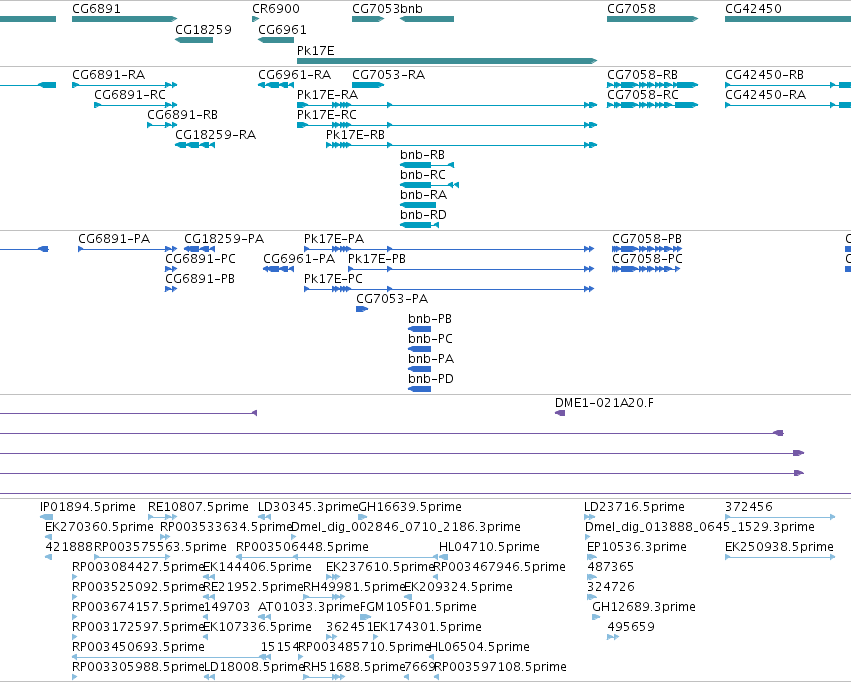This screenshot has height=682, width=851.
Task: Click the EST labeled 372456
Action: point(780,517)
